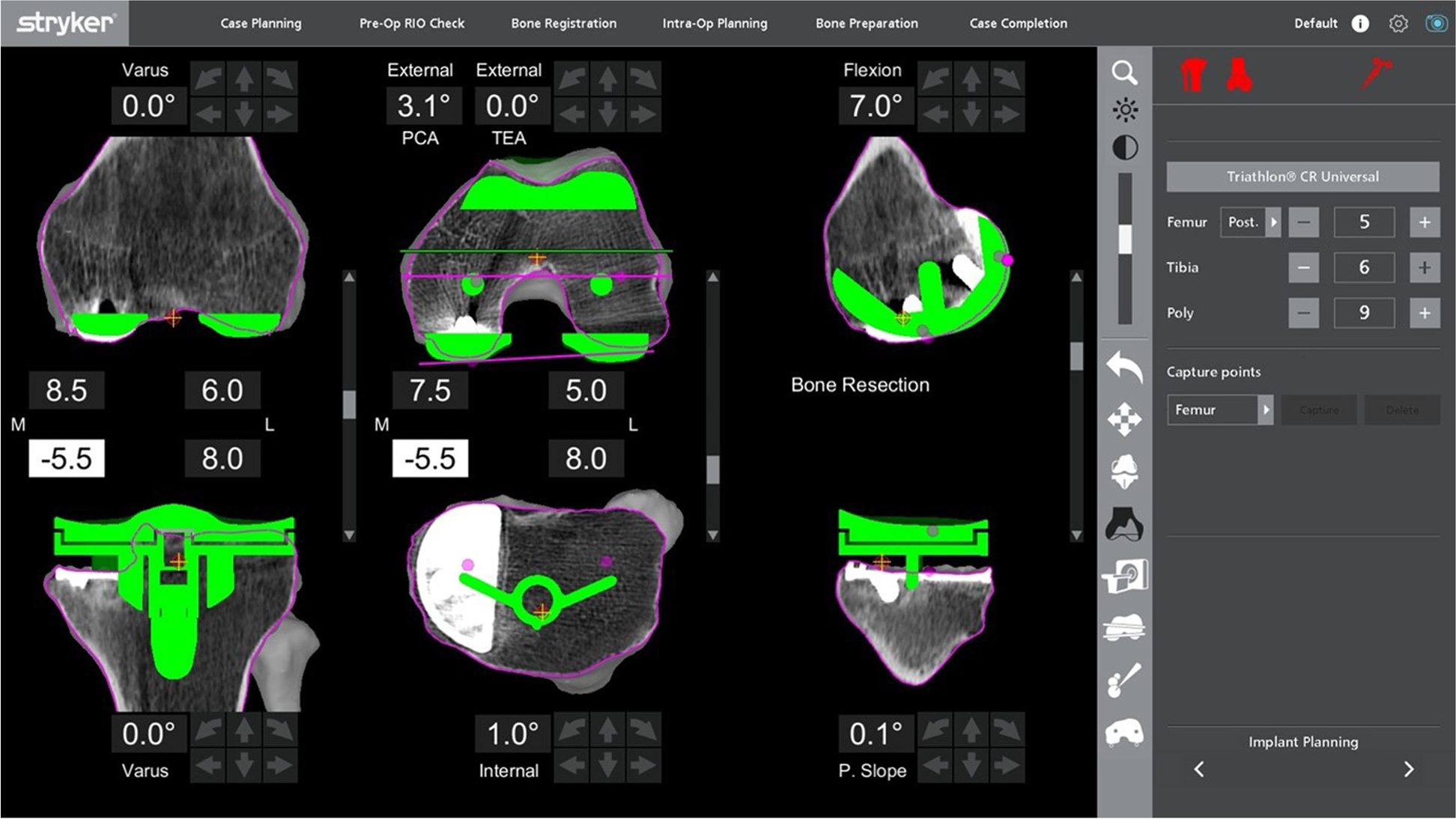Viewport: 1456px width, 819px height.
Task: Click femoral External rotate-right arrow
Action: tap(643, 79)
